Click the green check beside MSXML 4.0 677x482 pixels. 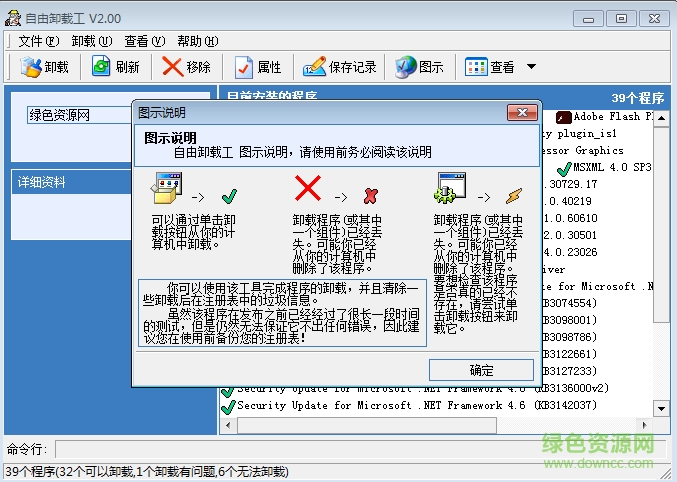click(564, 168)
